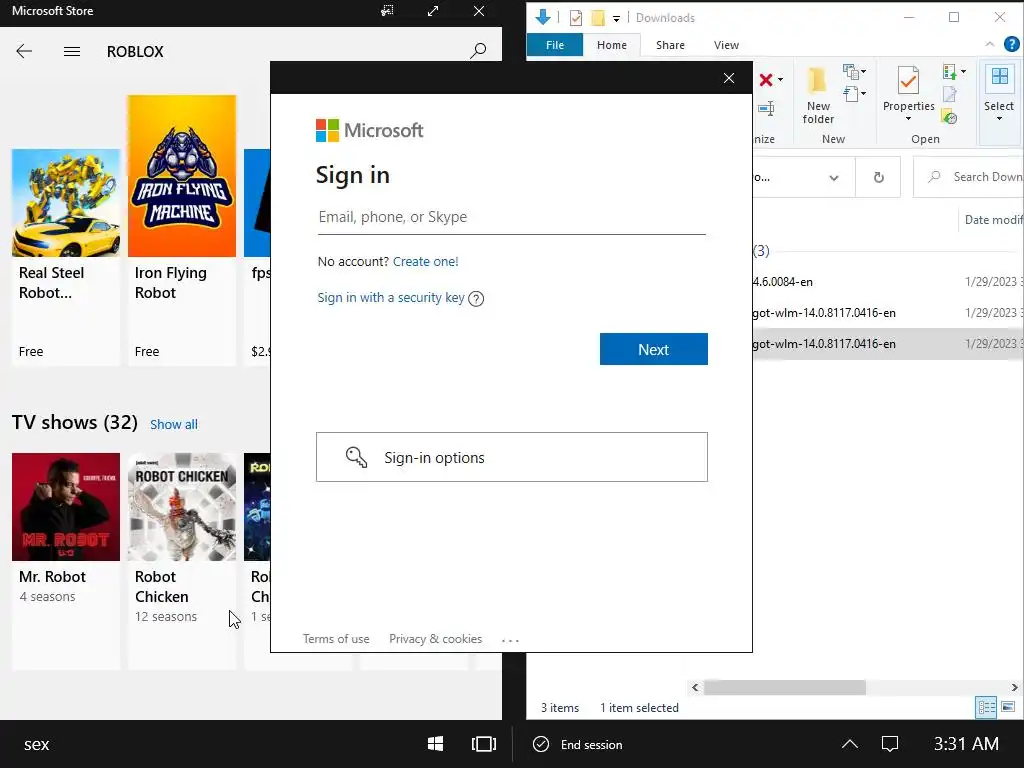Click the key icon in Sign-in options
The height and width of the screenshot is (768, 1024).
(357, 457)
